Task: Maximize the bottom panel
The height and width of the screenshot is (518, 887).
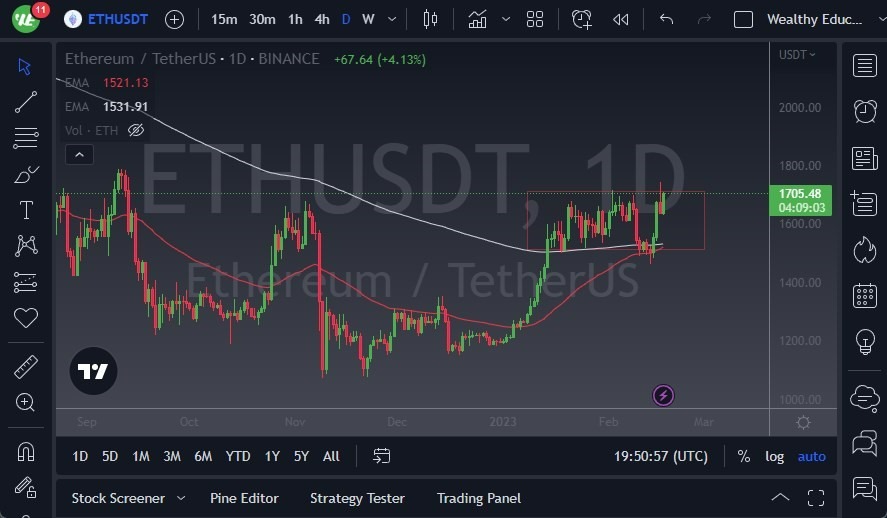Action: 816,498
